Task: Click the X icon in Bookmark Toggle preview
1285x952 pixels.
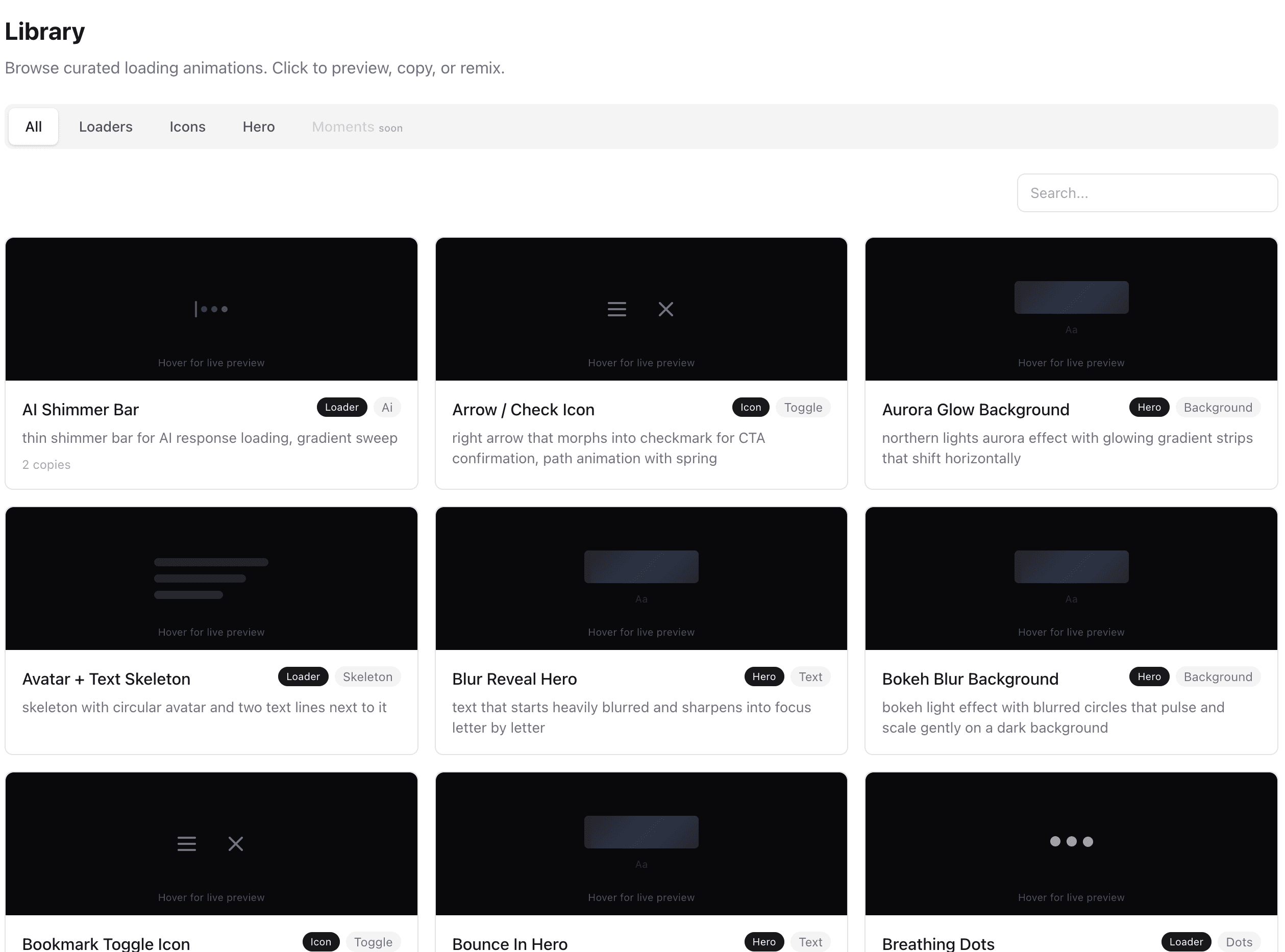Action: 236,844
